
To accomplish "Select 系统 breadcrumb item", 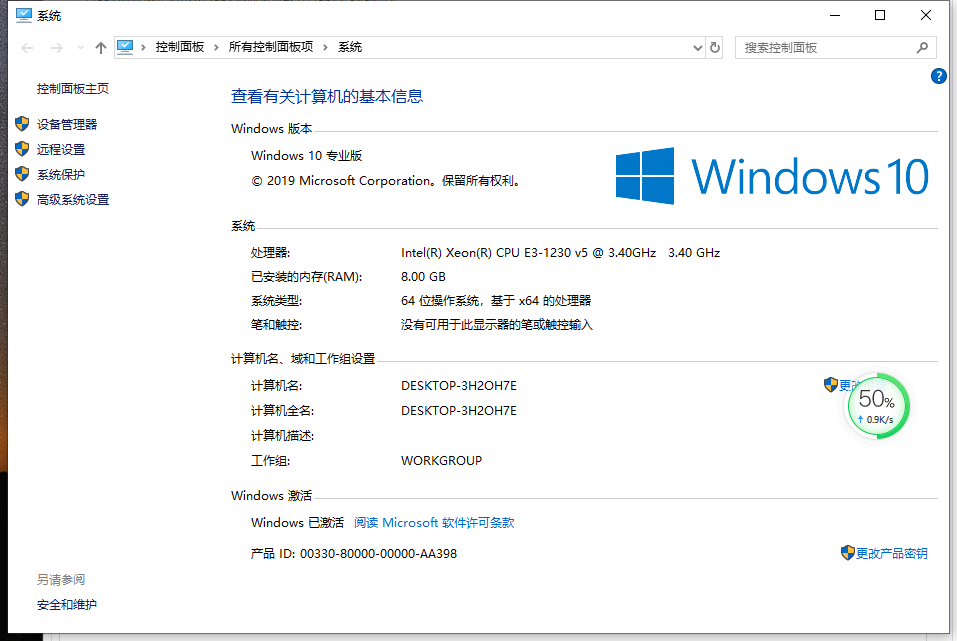I will 350,47.
